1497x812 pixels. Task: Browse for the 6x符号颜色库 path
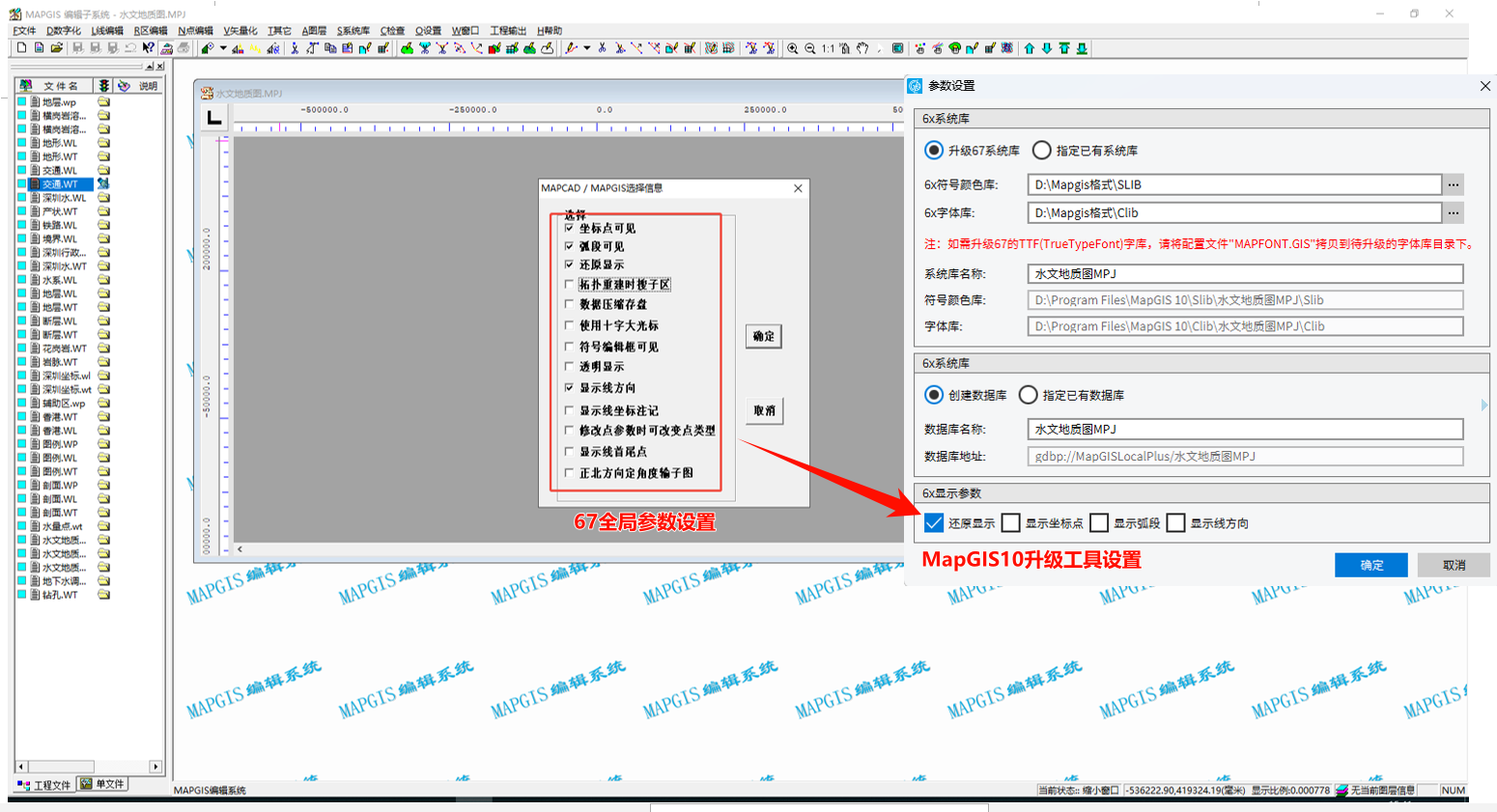1454,184
